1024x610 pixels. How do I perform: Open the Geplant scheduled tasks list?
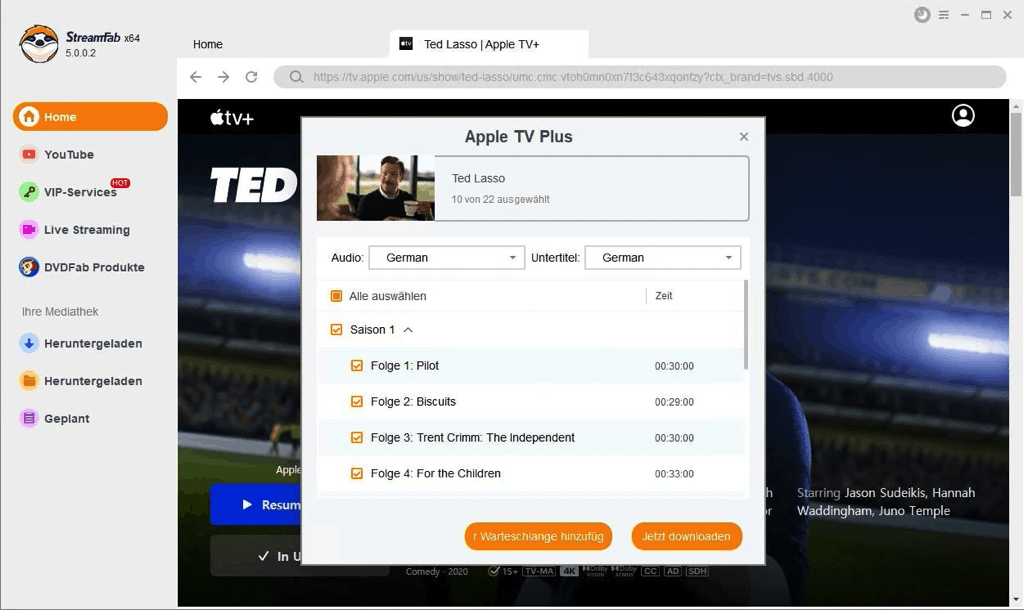(66, 419)
